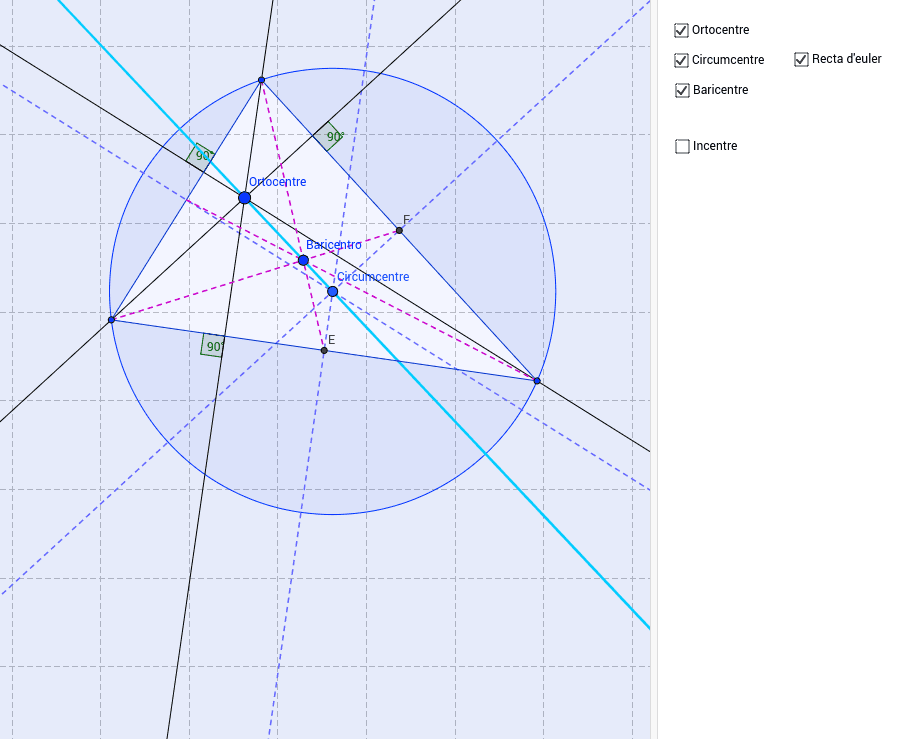Screen dimensions: 897x741
Task: Click the Circumcentre label in the diagram
Action: pyautogui.click(x=373, y=277)
